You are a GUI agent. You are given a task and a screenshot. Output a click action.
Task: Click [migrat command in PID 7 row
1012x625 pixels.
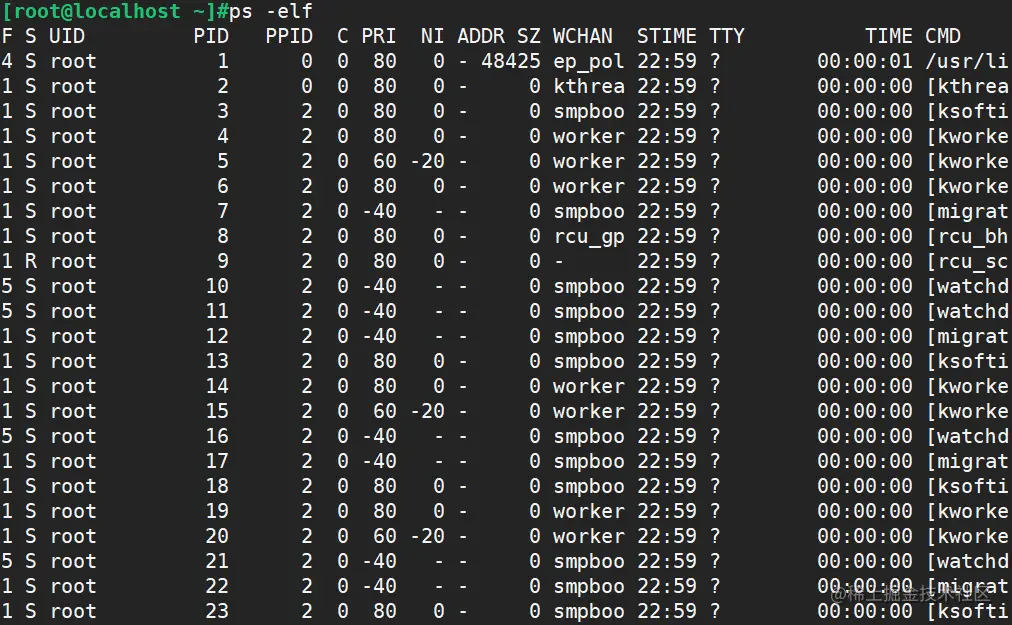click(967, 211)
